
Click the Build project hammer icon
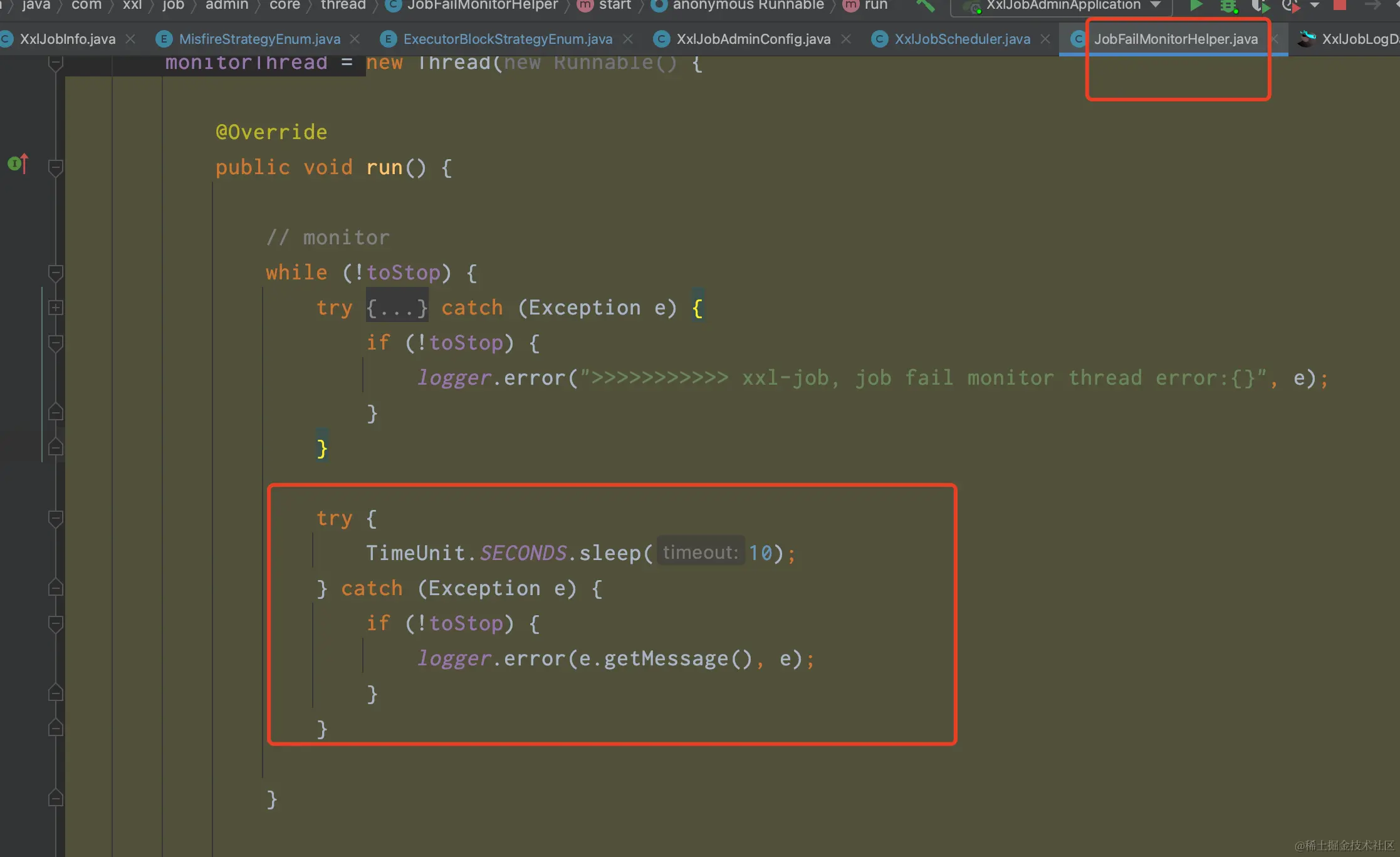tap(925, 6)
